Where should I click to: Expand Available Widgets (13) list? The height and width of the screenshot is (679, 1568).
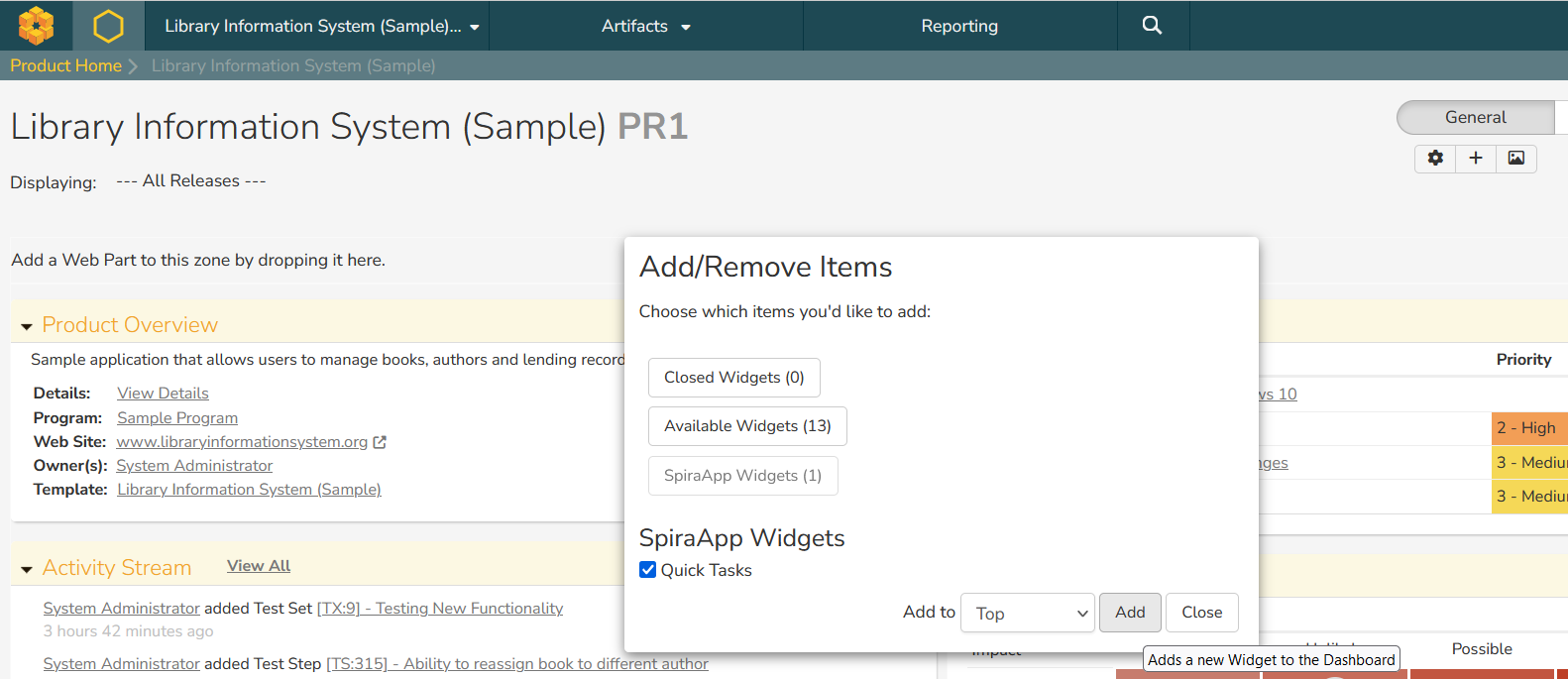pyautogui.click(x=747, y=426)
